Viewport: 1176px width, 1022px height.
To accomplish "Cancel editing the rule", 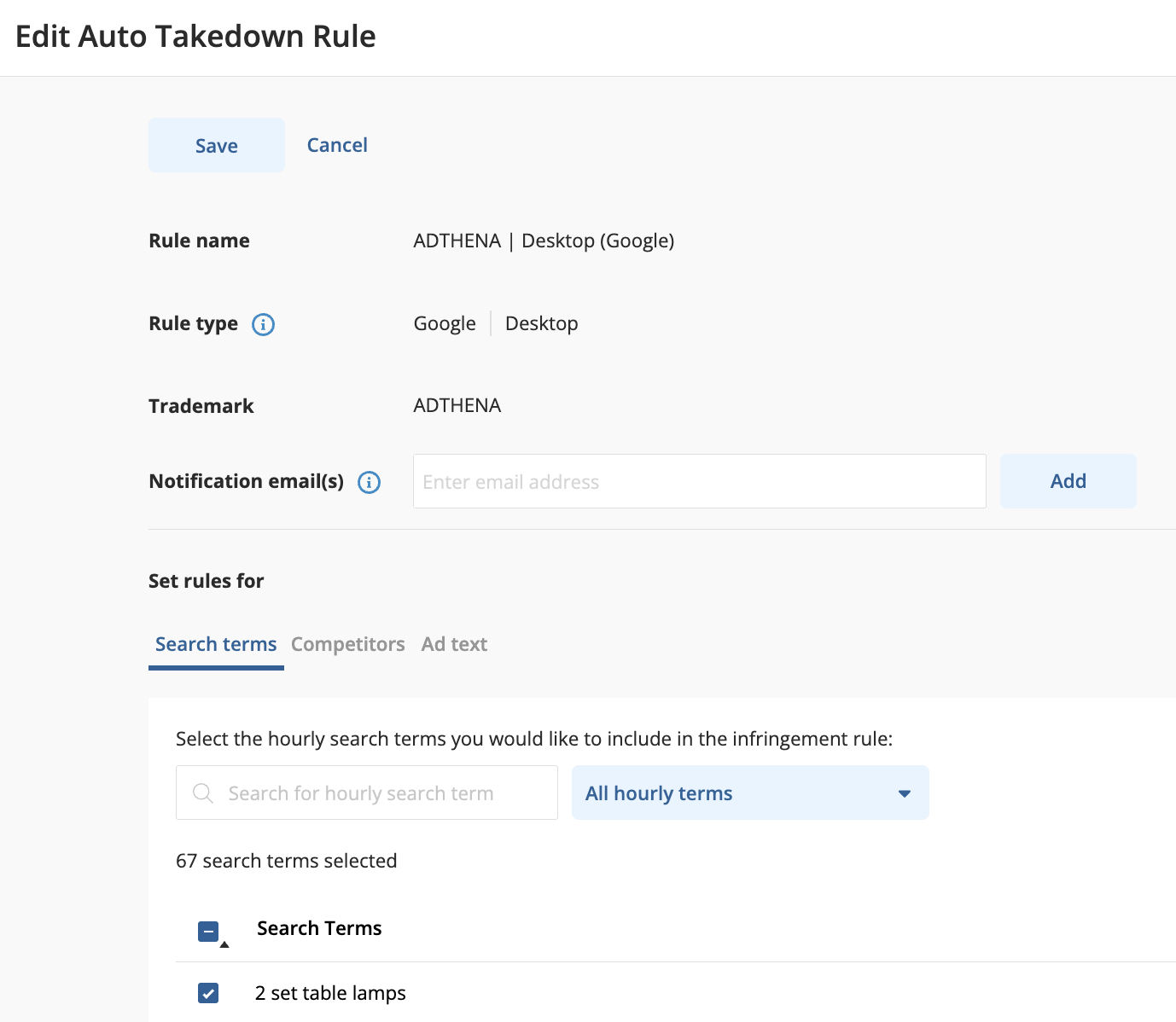I will pyautogui.click(x=337, y=145).
